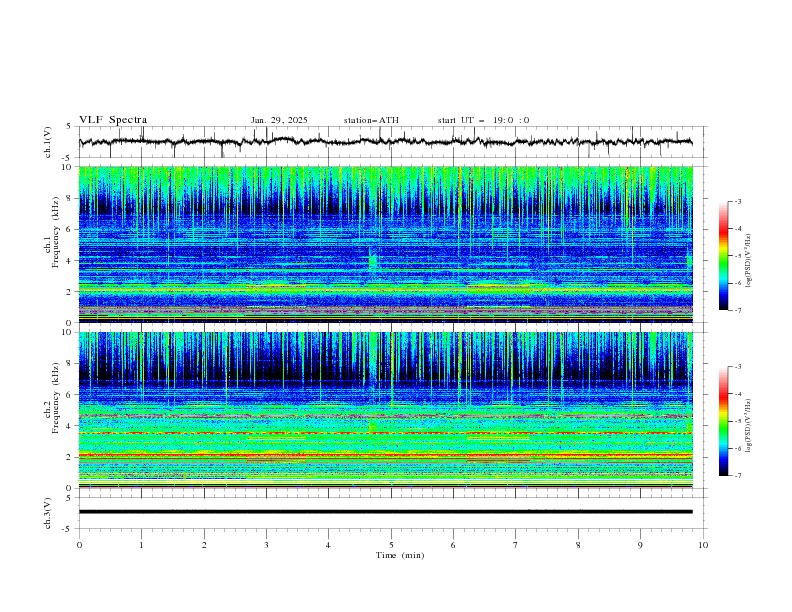Click time axis tick label "0"

pos(79,545)
